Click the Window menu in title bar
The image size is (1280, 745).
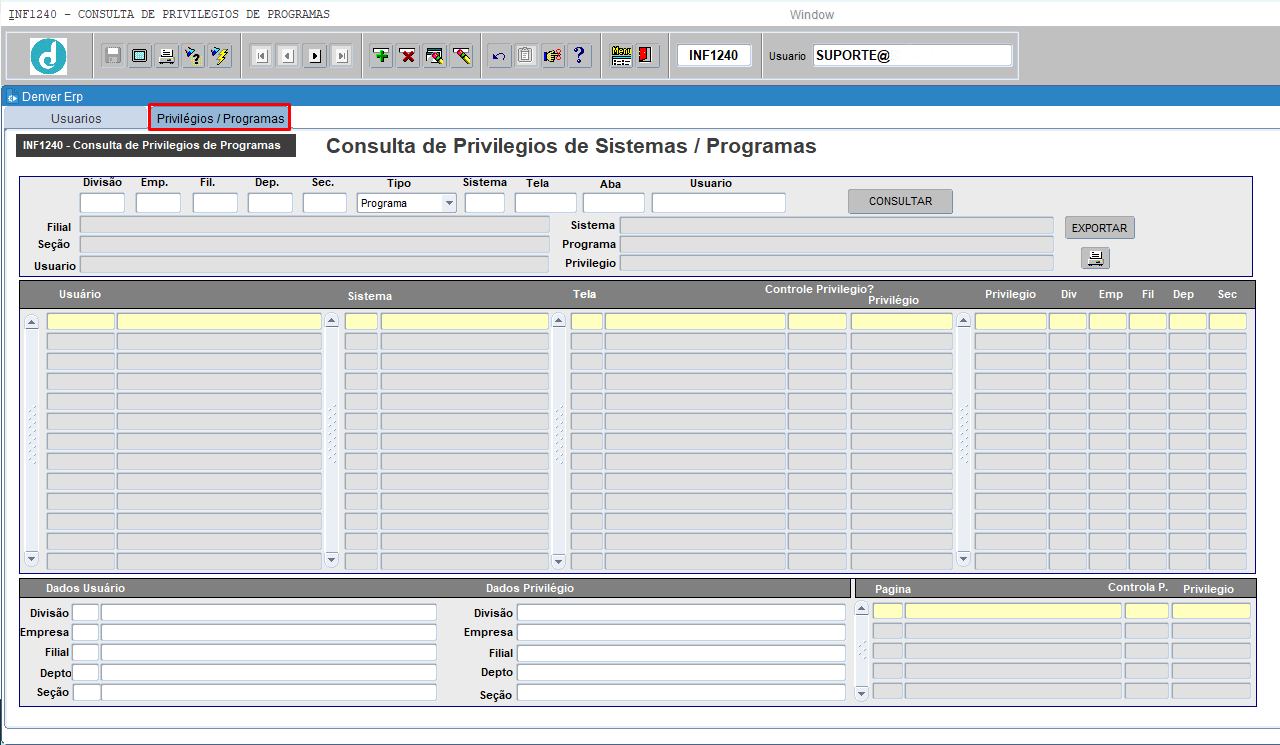[x=811, y=15]
